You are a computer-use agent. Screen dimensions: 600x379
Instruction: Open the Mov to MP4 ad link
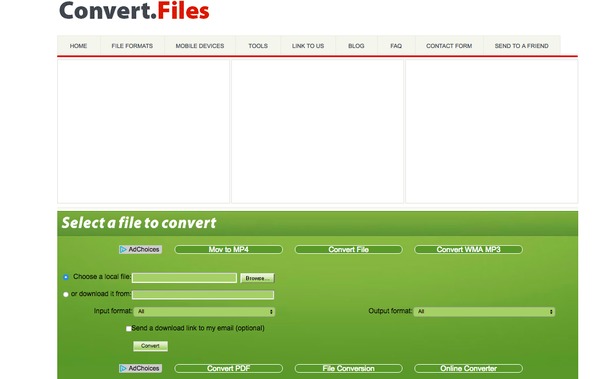click(x=228, y=250)
